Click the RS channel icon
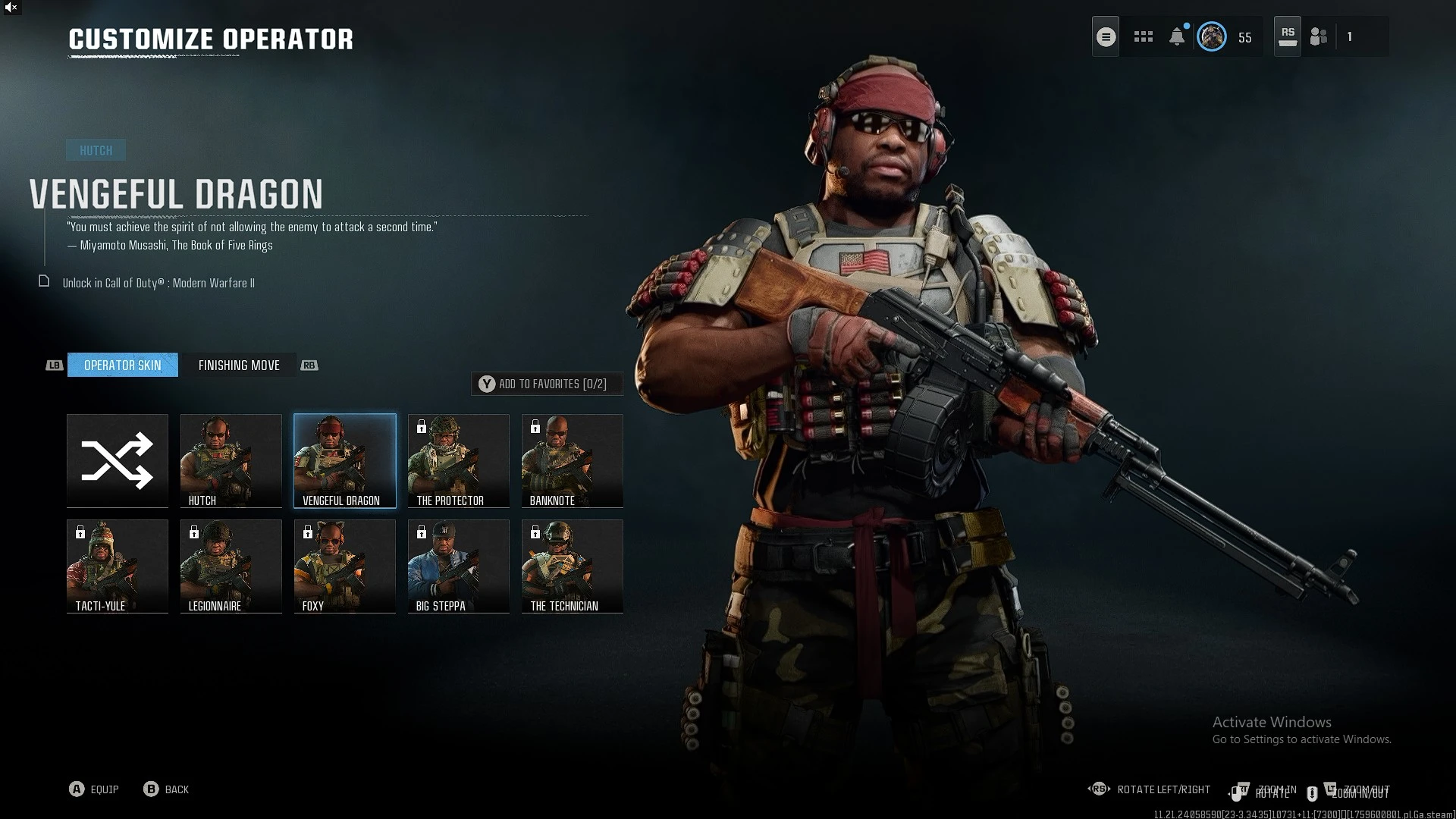This screenshot has width=1456, height=819. pos(1288,36)
